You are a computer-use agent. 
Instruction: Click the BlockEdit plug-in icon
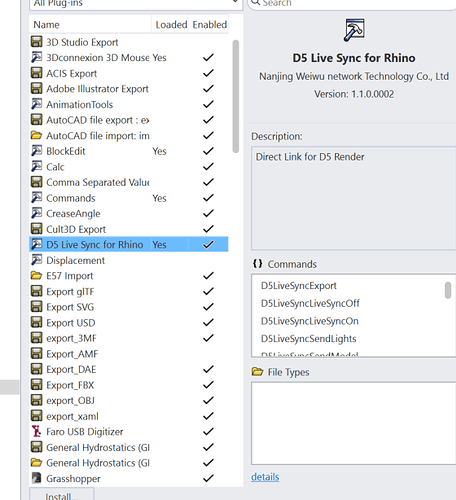coord(37,151)
